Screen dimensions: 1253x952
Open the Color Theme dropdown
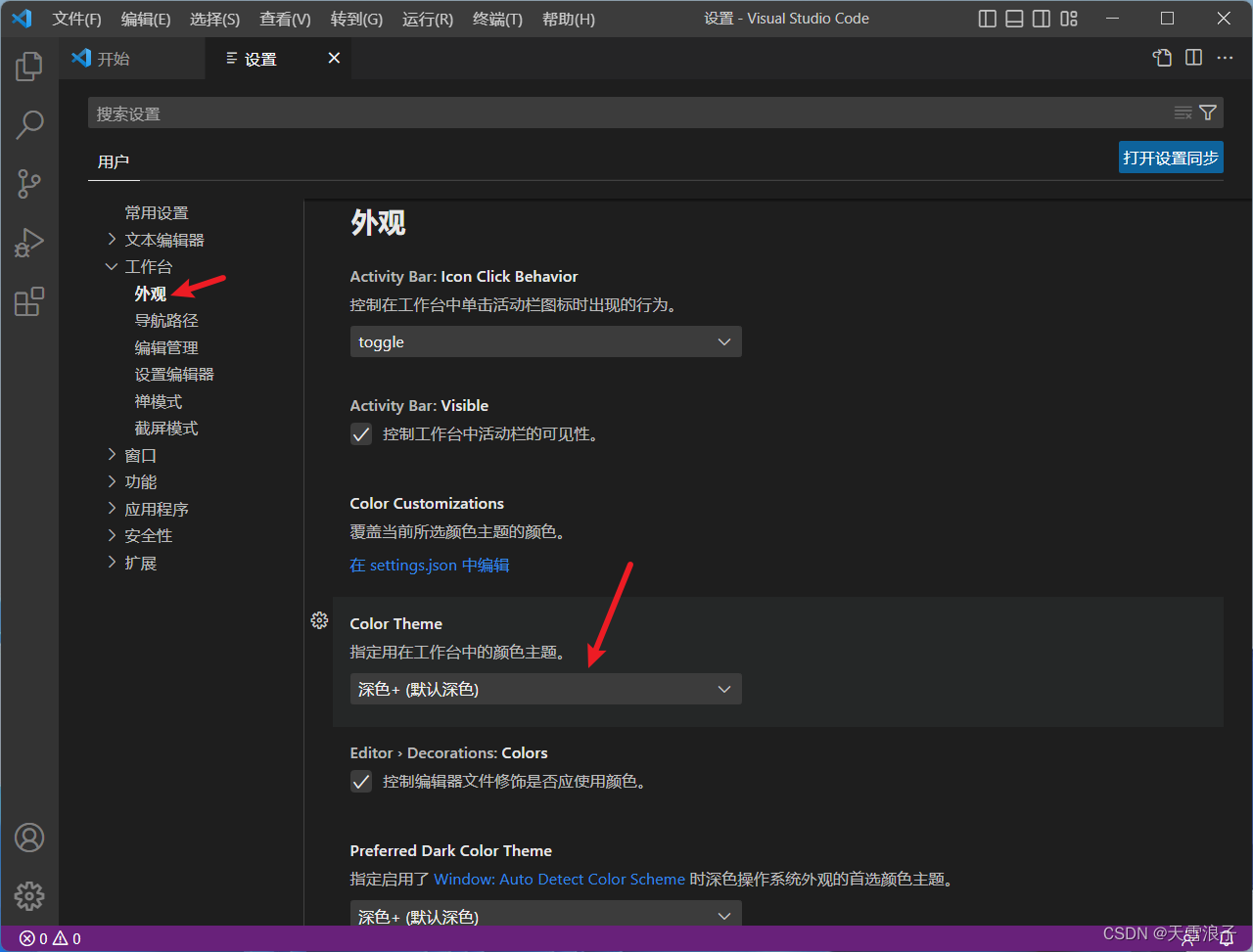click(x=545, y=689)
